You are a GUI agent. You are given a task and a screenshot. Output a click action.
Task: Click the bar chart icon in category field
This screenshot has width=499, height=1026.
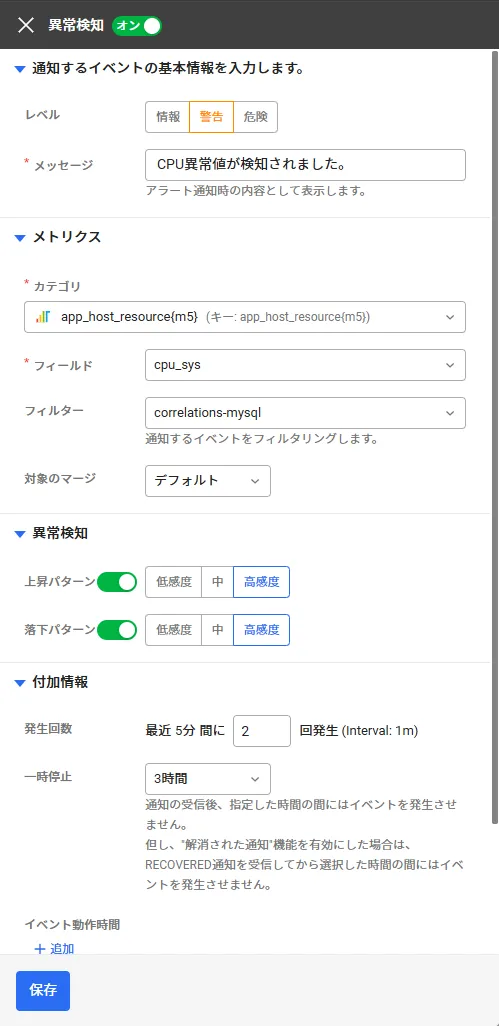pos(43,317)
